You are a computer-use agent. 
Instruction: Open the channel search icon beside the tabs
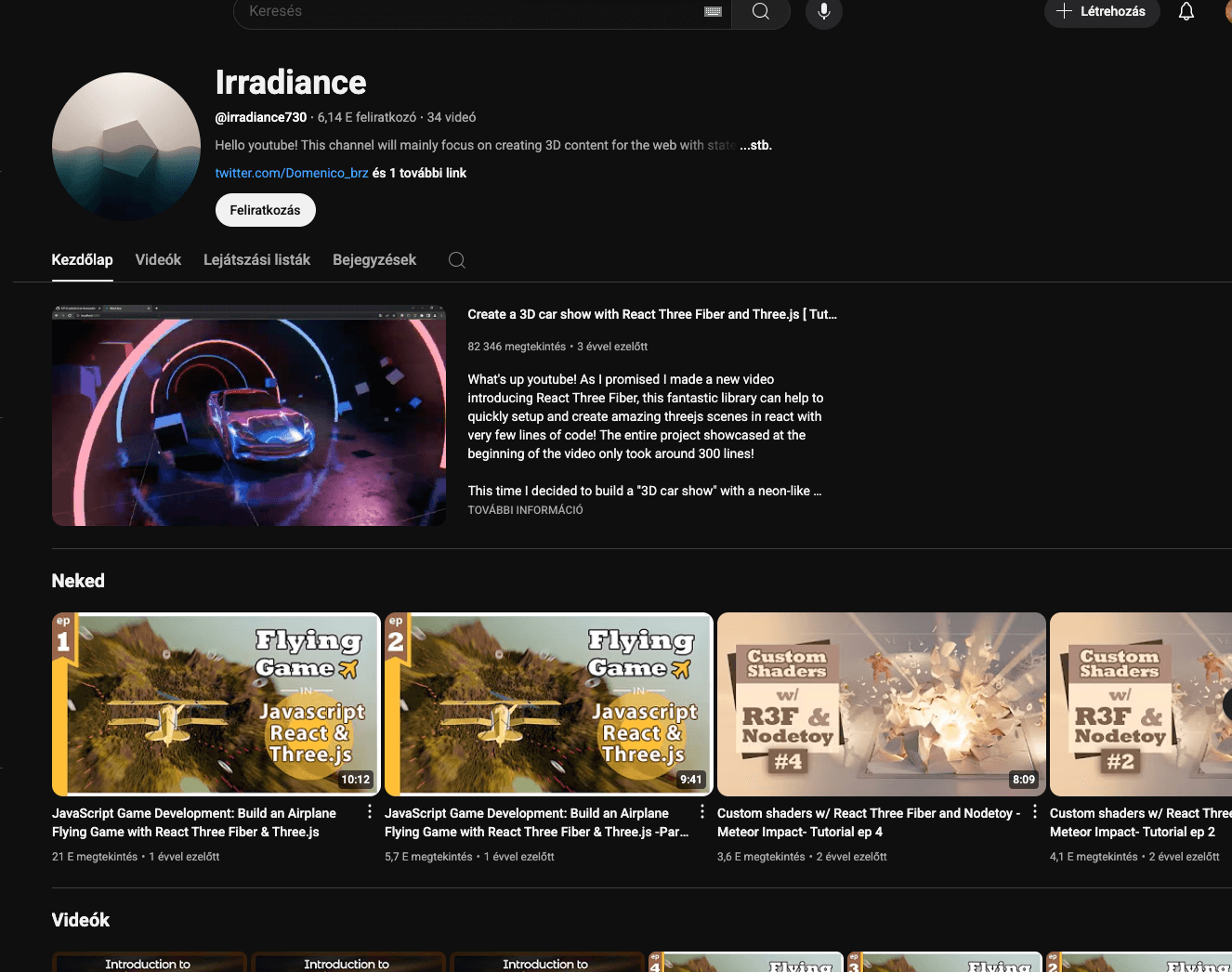(456, 260)
